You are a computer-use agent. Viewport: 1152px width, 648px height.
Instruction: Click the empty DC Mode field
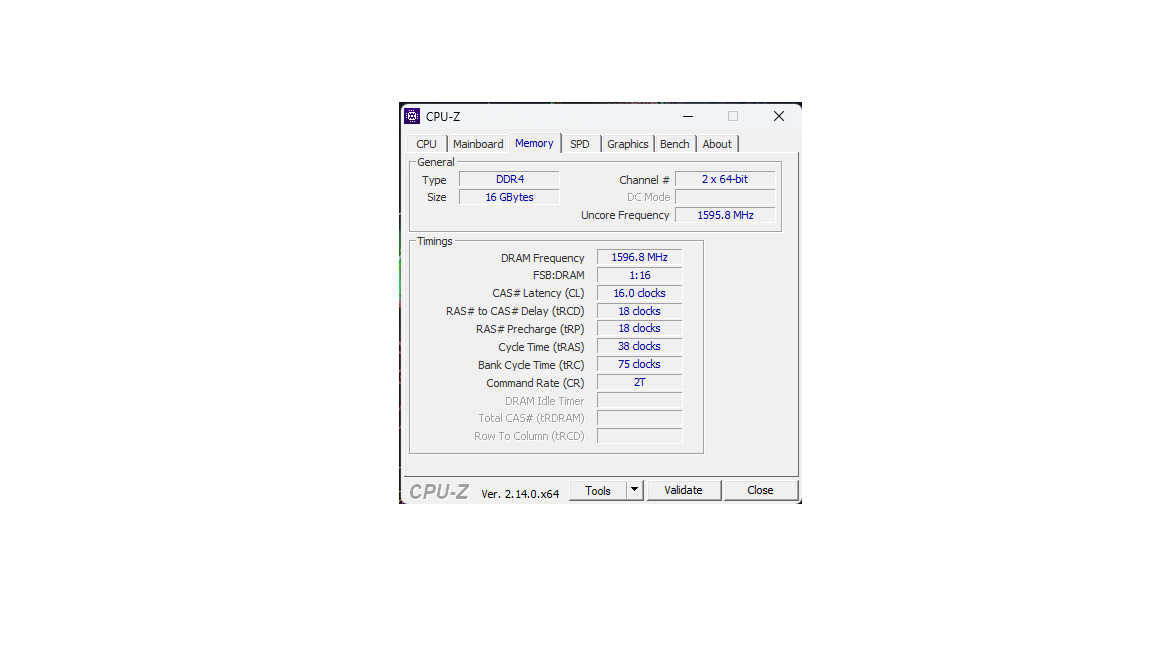click(725, 197)
